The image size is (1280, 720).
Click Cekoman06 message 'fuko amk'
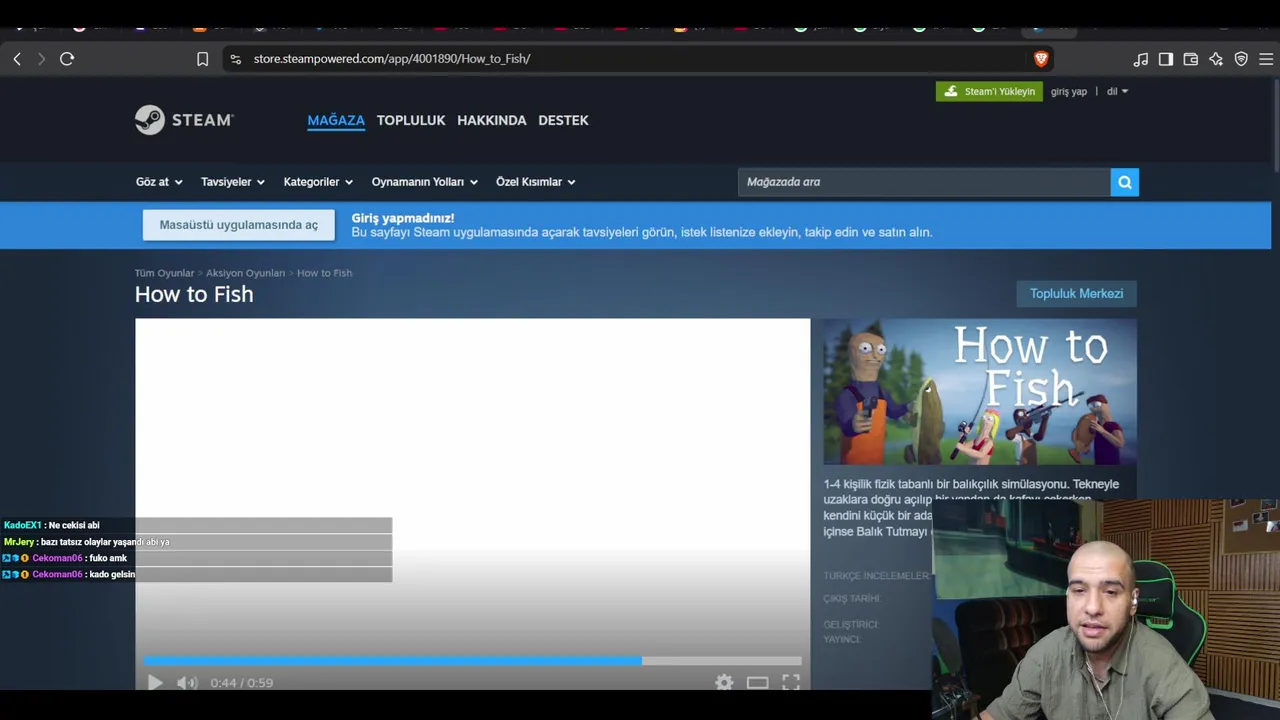point(65,558)
